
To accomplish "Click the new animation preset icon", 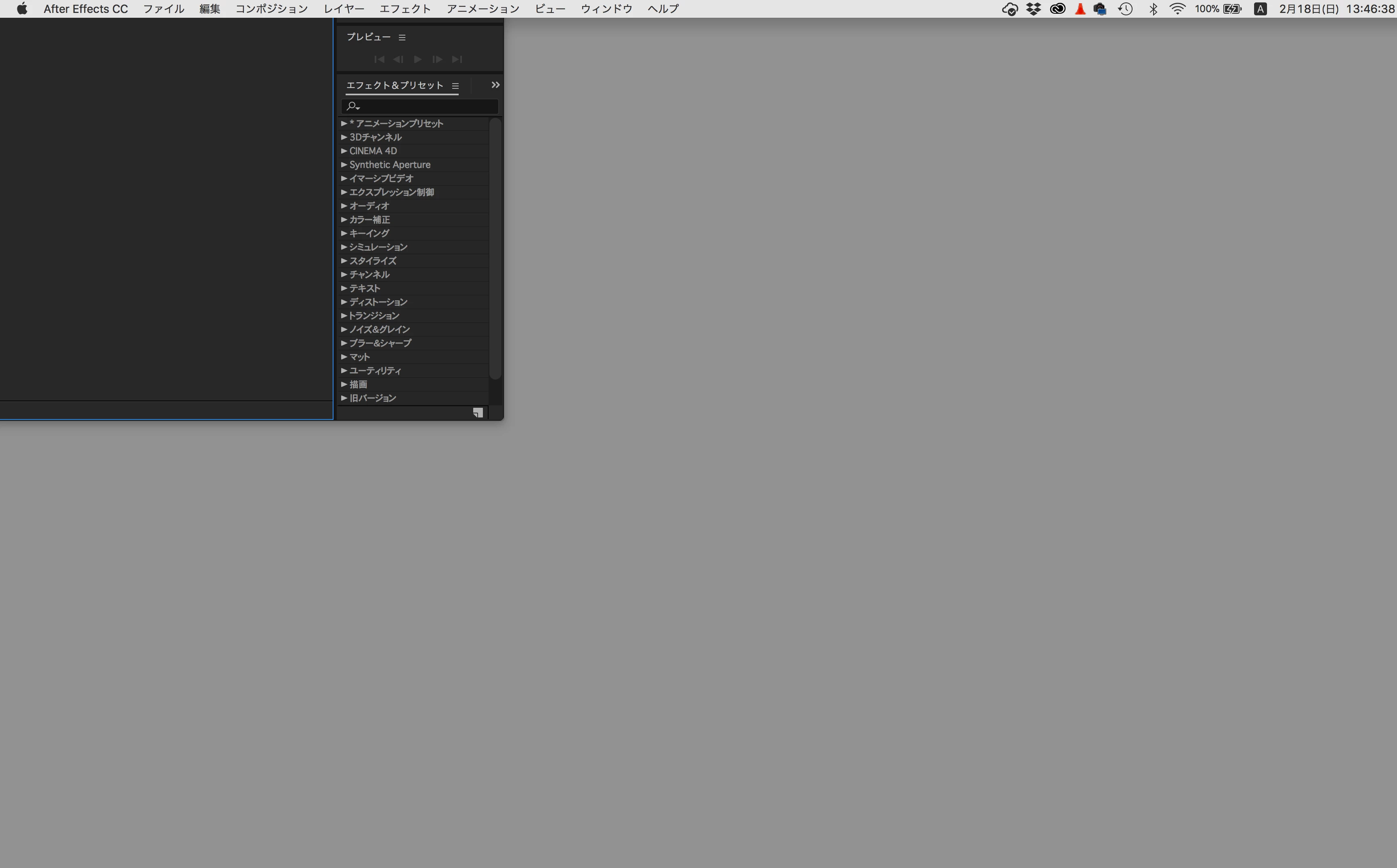I will (478, 413).
